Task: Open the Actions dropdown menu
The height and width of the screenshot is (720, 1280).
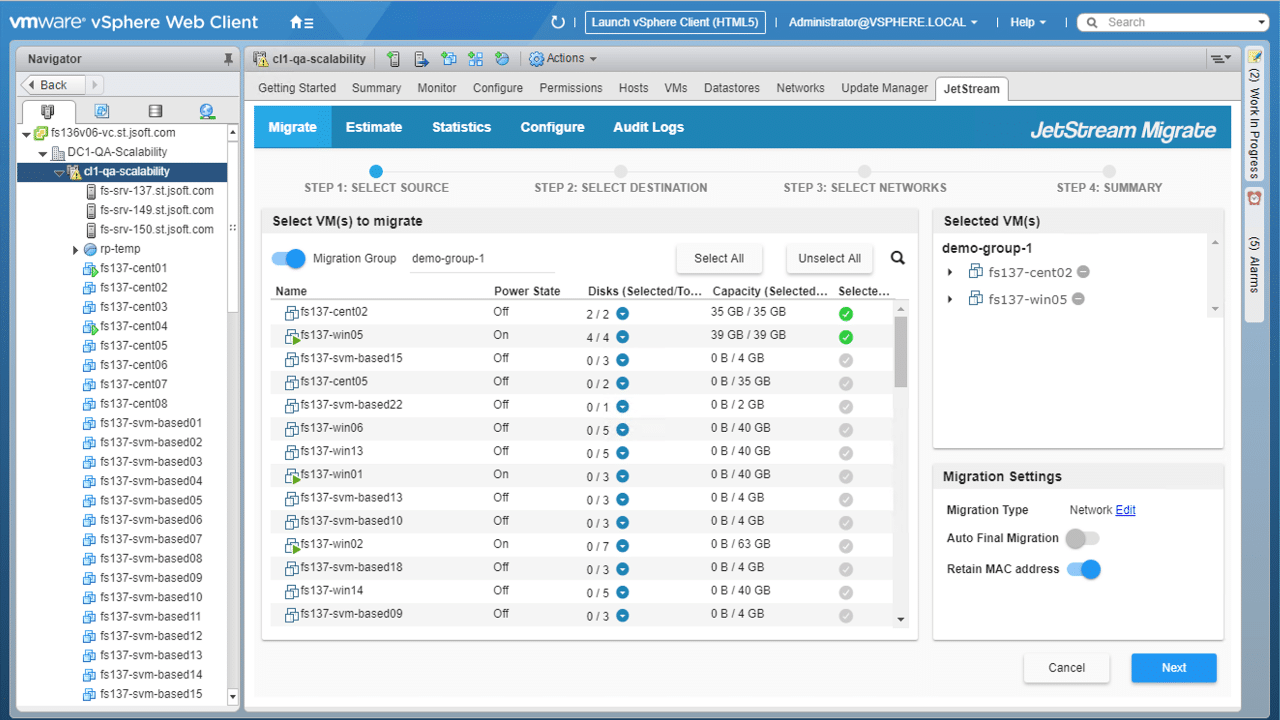Action: (x=563, y=59)
